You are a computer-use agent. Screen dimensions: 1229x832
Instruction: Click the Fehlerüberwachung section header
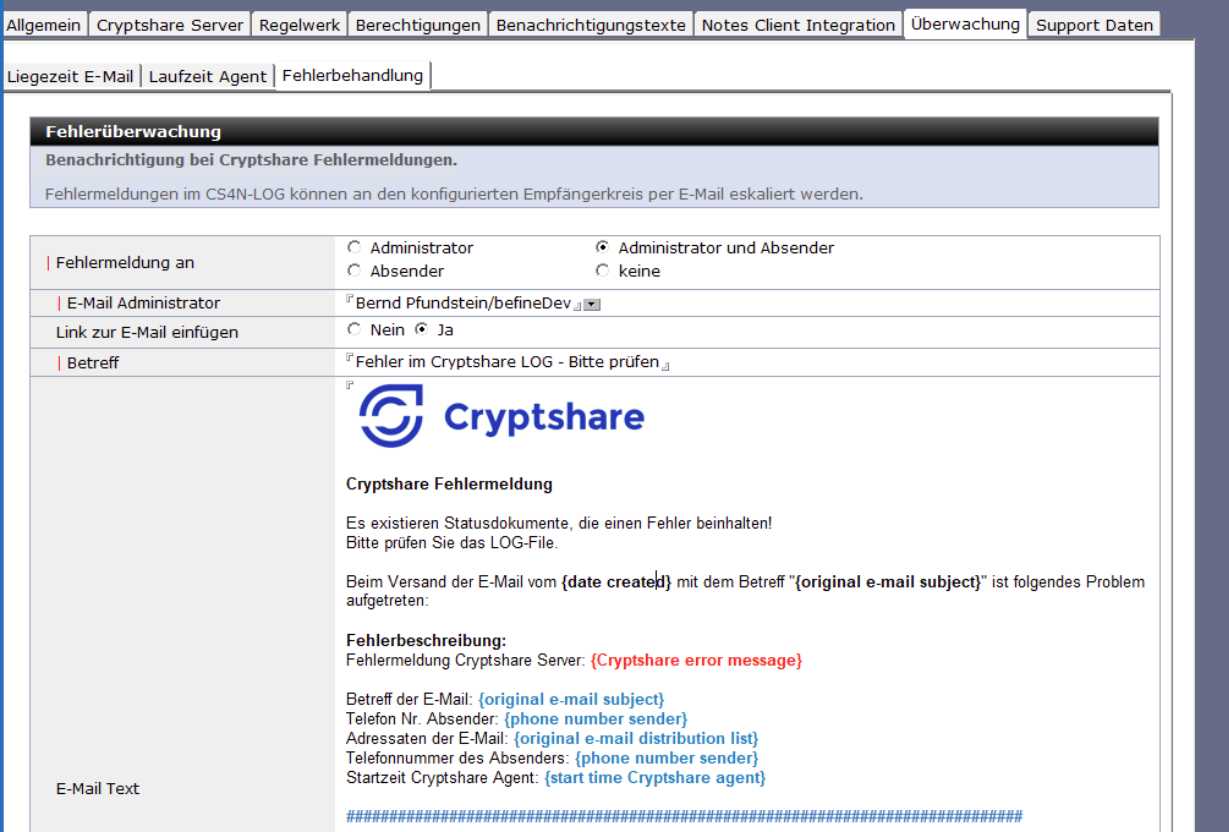[595, 132]
